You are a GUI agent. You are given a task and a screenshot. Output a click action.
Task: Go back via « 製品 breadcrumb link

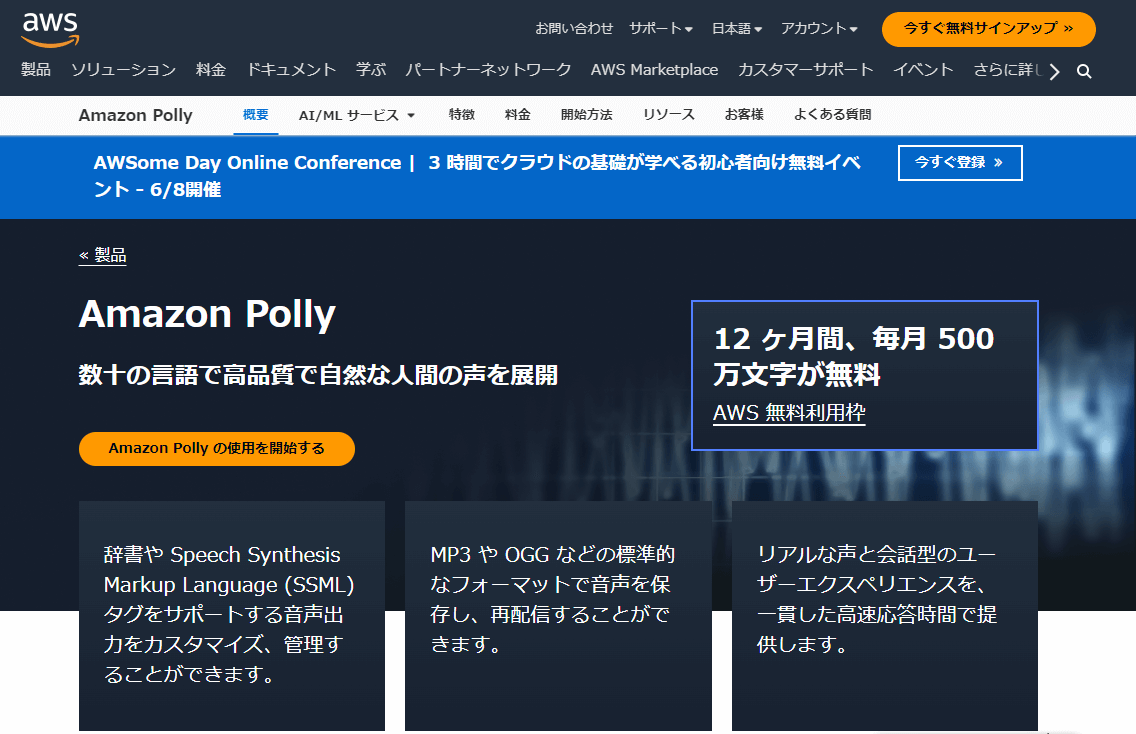click(102, 255)
